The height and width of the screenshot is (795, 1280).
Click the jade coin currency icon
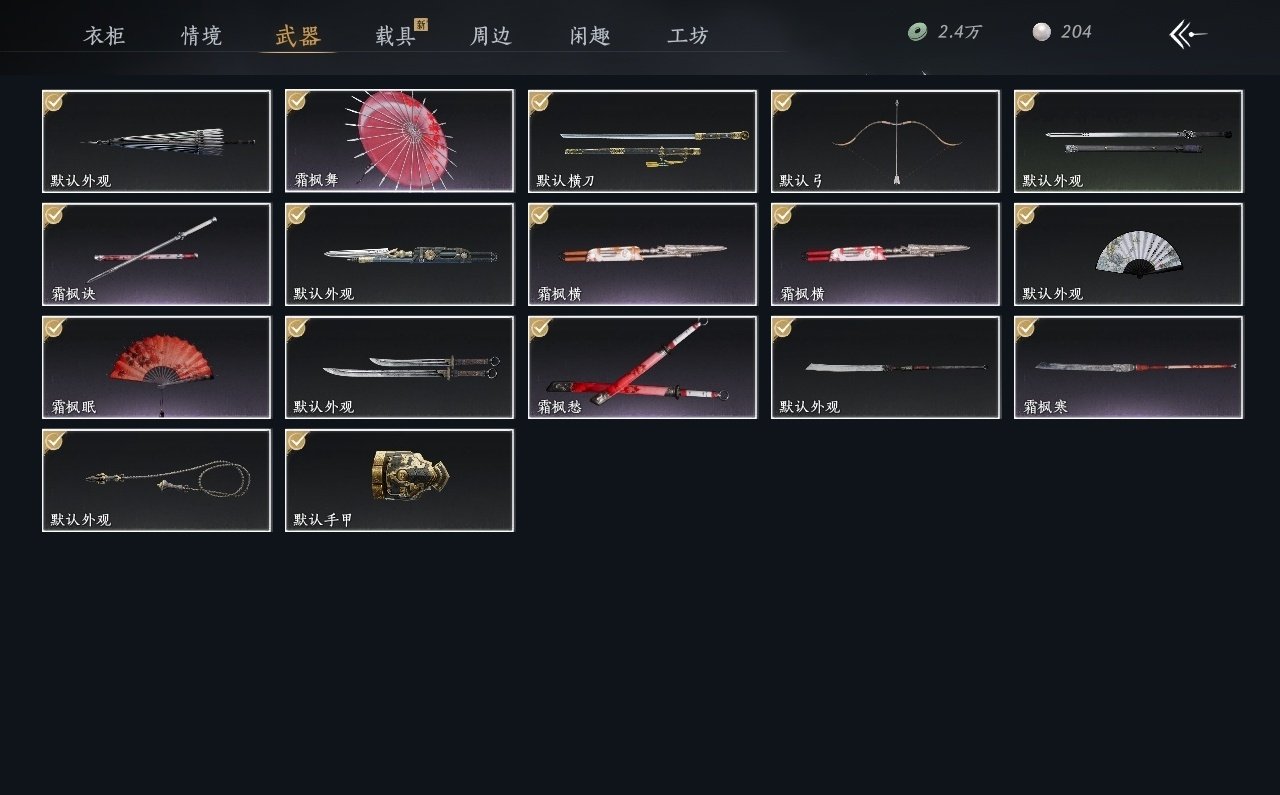click(917, 33)
